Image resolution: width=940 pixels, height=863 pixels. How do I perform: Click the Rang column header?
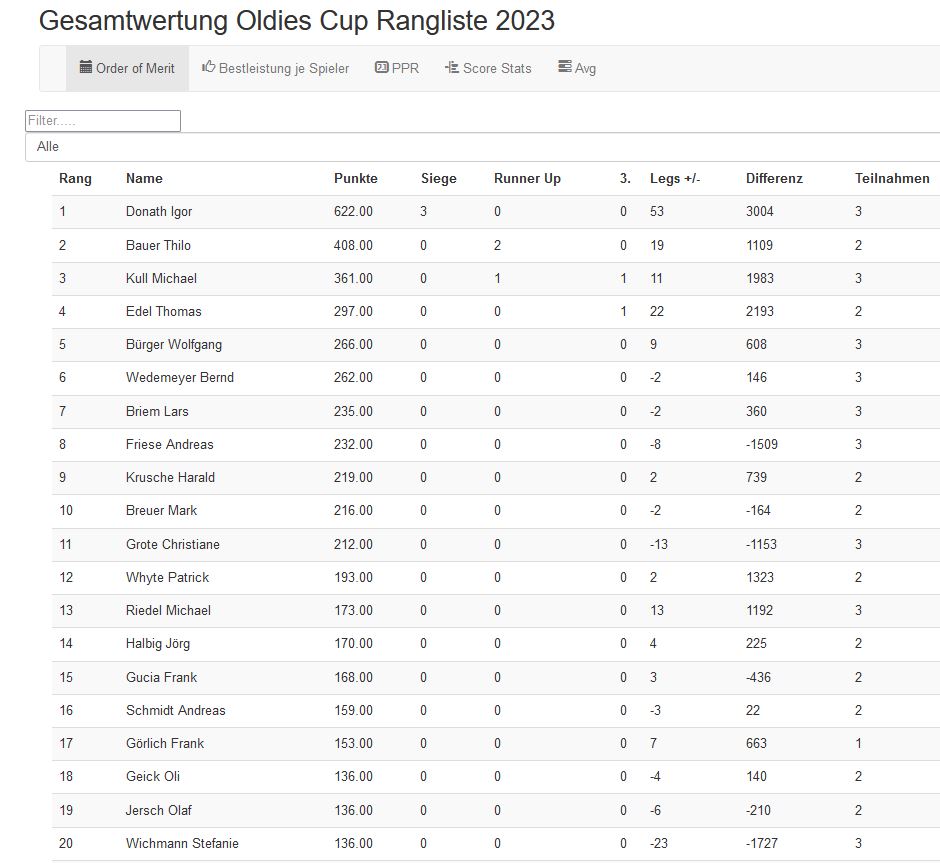[75, 179]
